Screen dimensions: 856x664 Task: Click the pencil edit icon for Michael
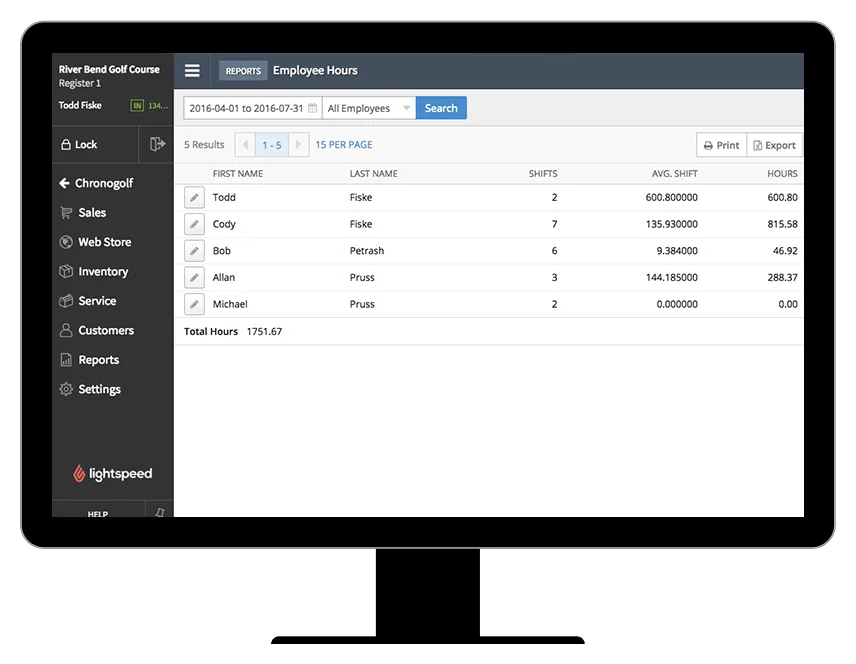pos(194,304)
